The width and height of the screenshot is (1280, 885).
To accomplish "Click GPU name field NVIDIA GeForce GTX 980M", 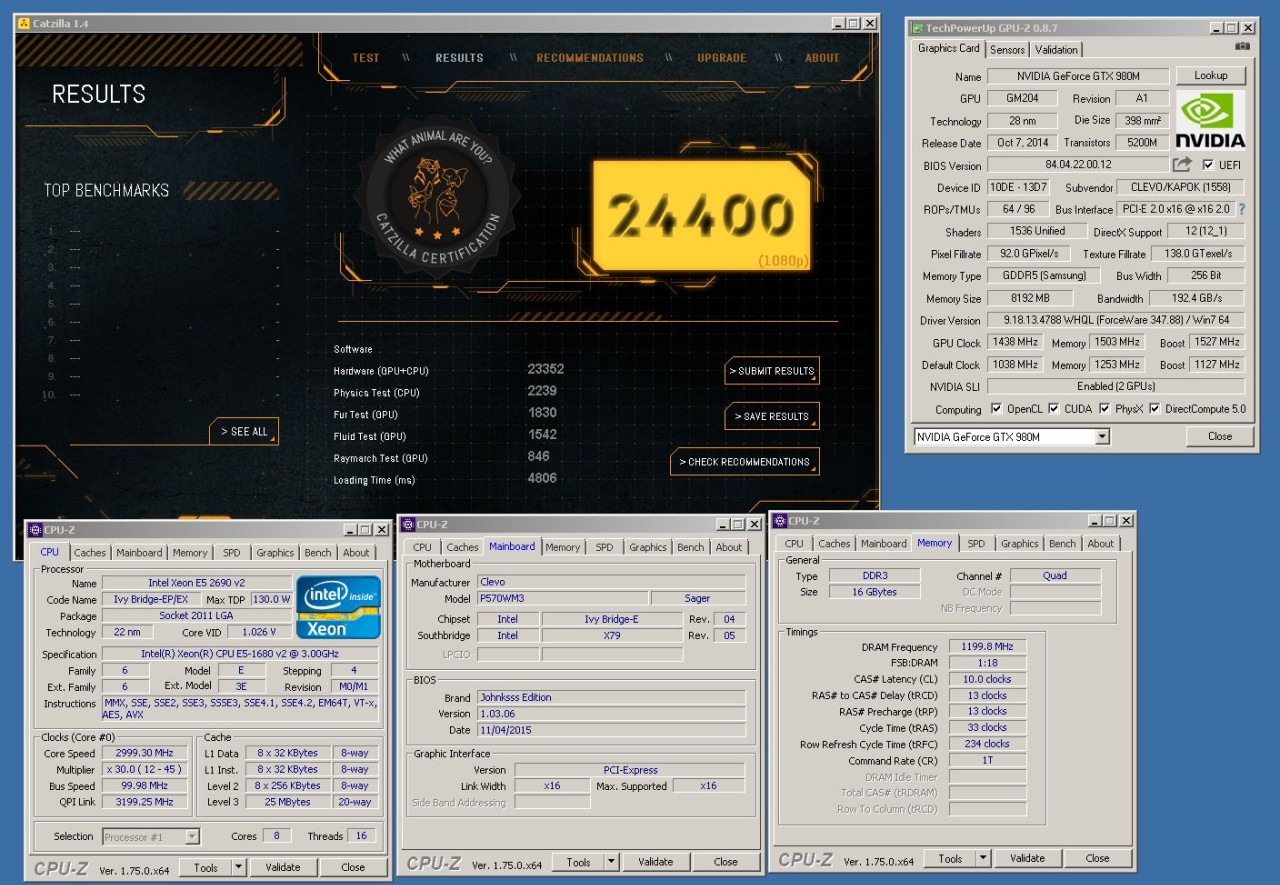I will point(1078,76).
